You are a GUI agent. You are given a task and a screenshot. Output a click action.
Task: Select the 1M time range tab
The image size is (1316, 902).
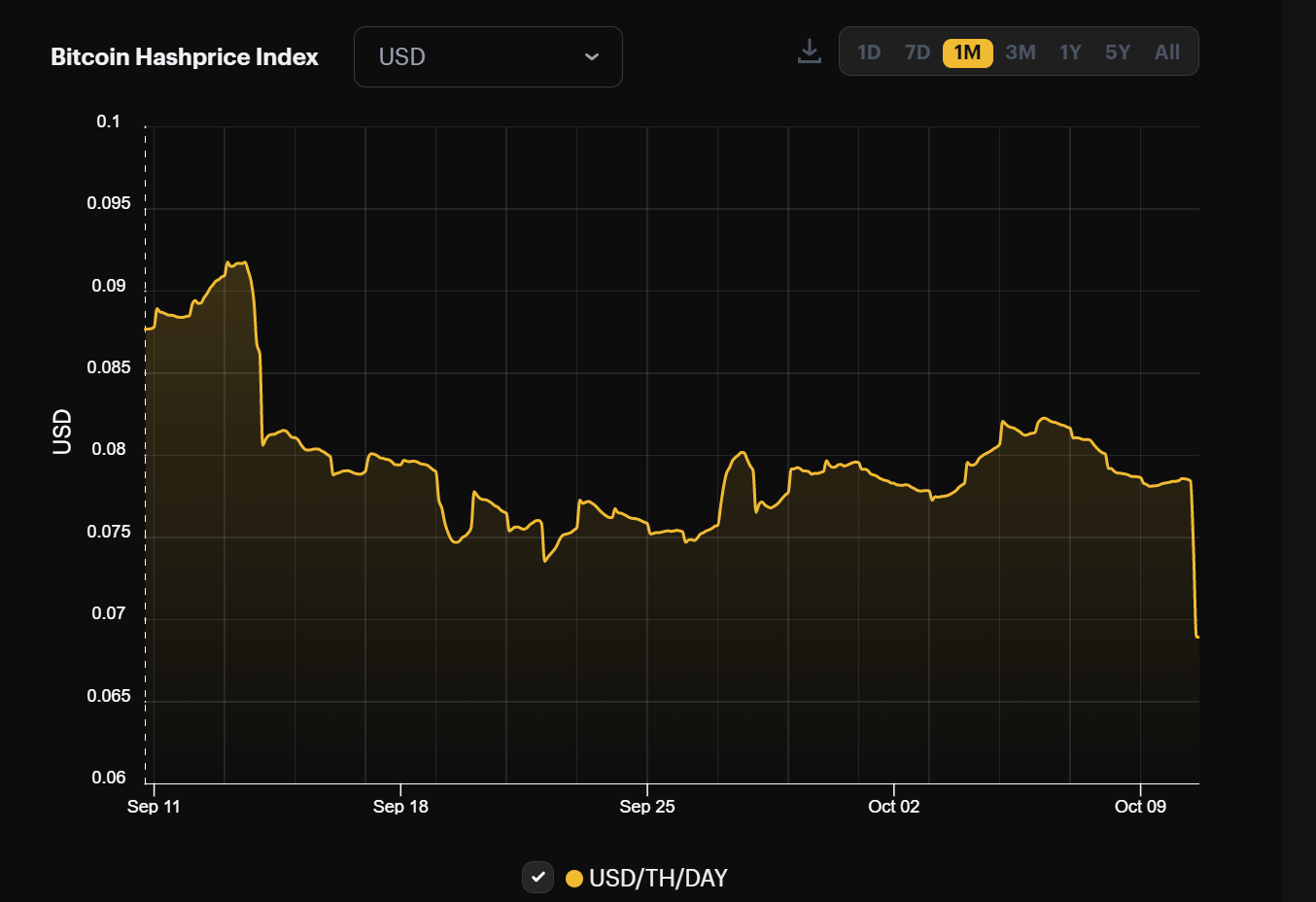(x=968, y=52)
